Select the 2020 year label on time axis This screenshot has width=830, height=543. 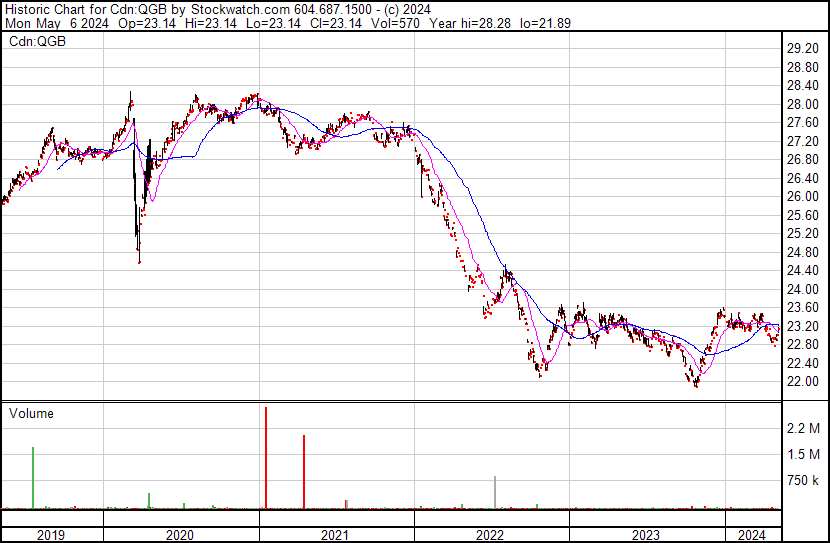pyautogui.click(x=180, y=535)
